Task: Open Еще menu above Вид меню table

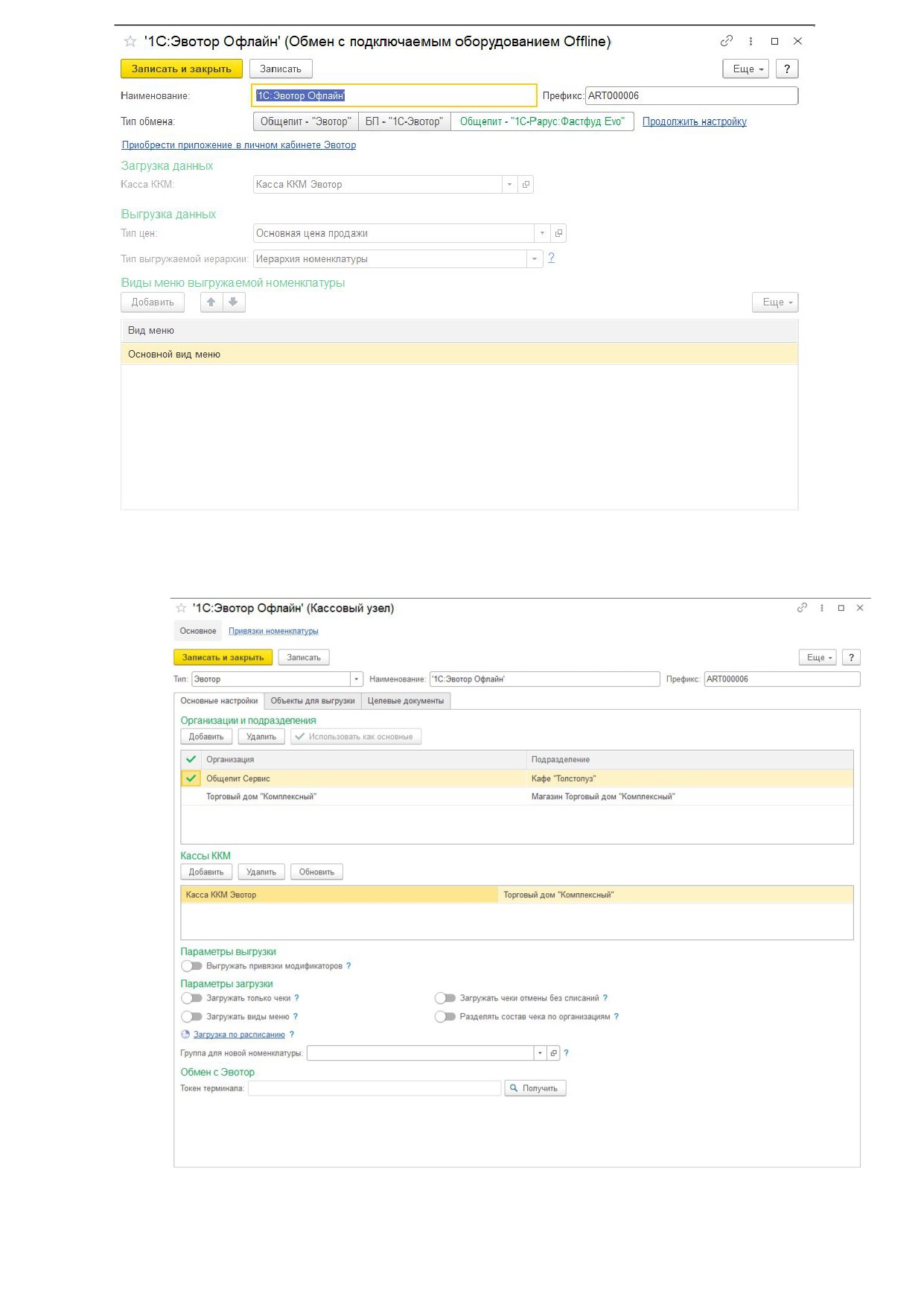Action: coord(775,302)
